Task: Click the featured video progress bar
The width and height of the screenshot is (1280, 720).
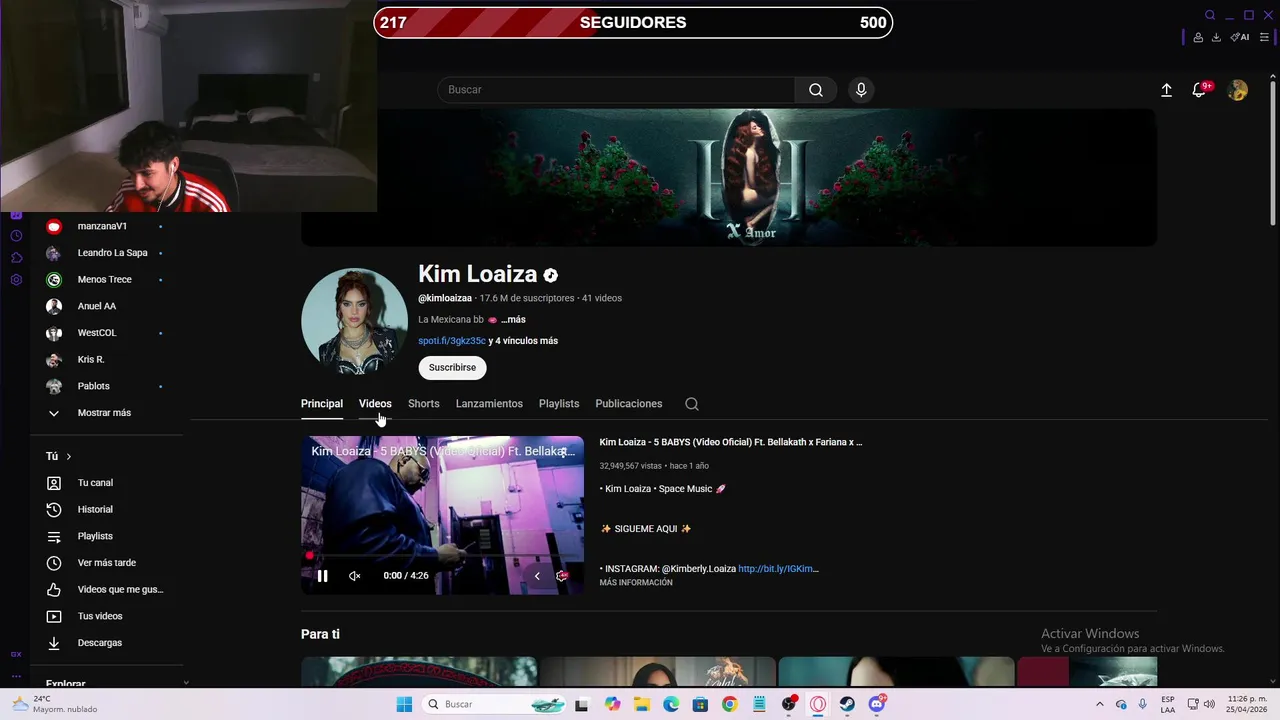Action: 442,556
